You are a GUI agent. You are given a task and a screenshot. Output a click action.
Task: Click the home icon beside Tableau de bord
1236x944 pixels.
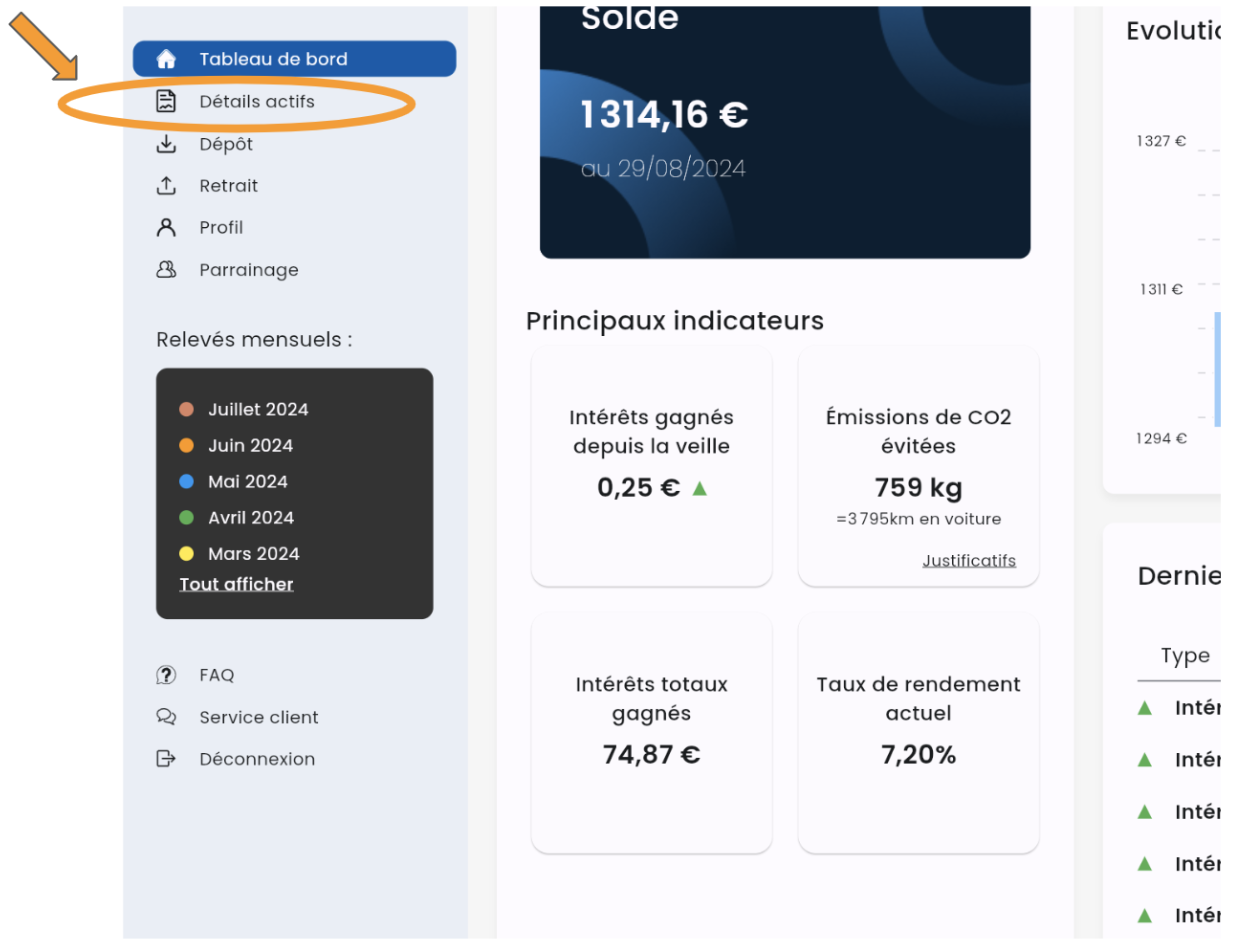[166, 59]
